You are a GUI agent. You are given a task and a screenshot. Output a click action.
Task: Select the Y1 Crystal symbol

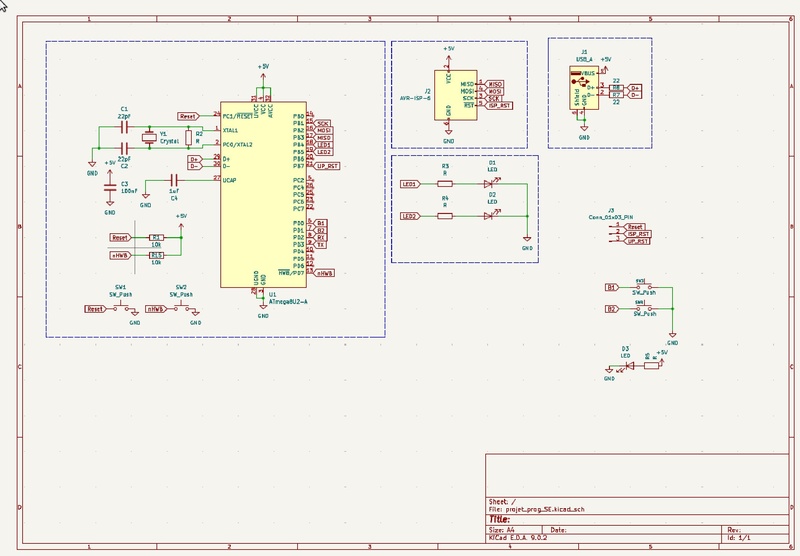click(x=149, y=137)
